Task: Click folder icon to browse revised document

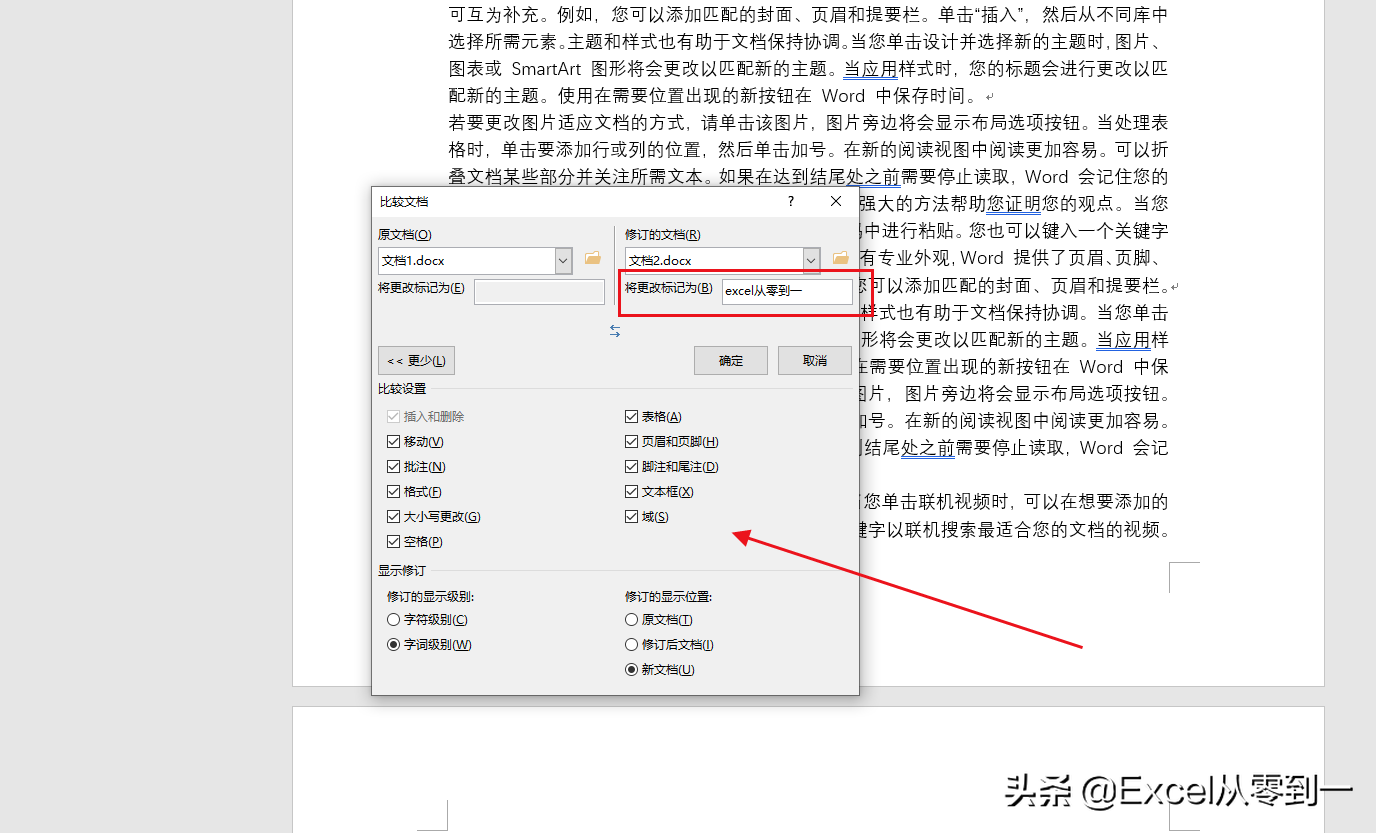Action: click(840, 259)
